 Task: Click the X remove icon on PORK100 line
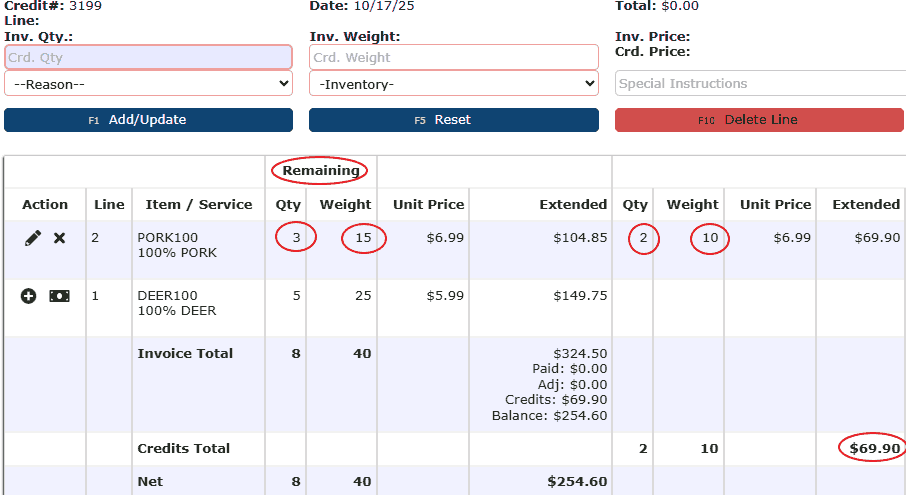pyautogui.click(x=60, y=239)
